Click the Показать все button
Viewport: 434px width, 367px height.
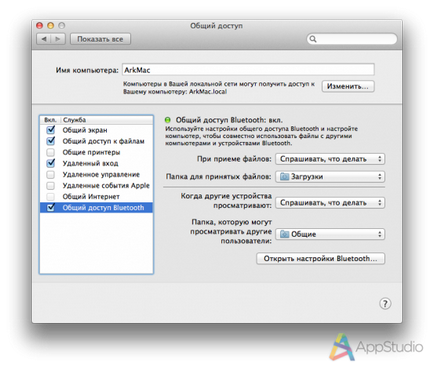click(100, 39)
